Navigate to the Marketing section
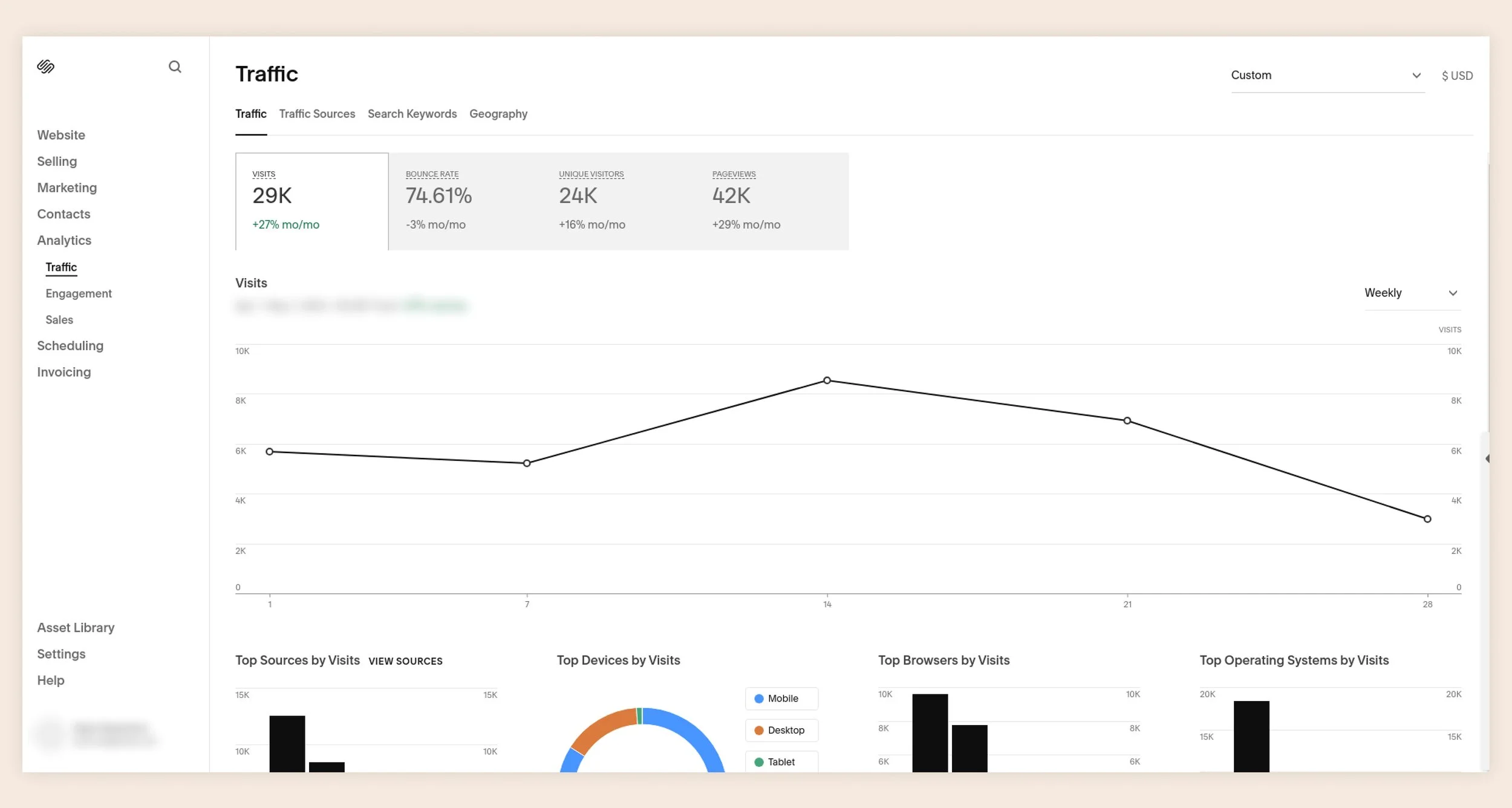This screenshot has height=808, width=1512. pos(67,187)
